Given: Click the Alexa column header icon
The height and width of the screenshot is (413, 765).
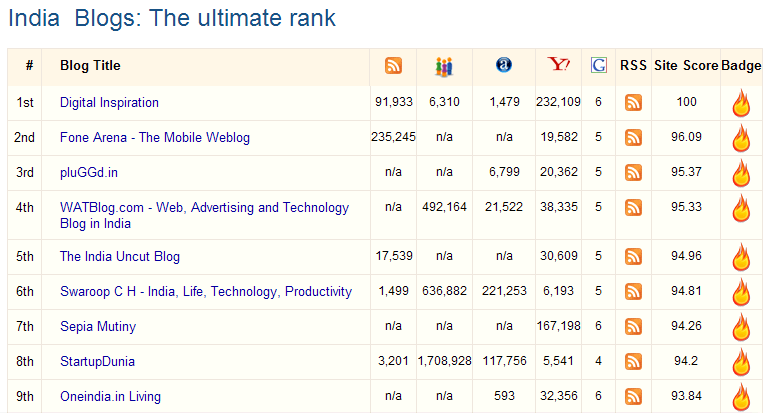Looking at the screenshot, I should click(x=504, y=66).
